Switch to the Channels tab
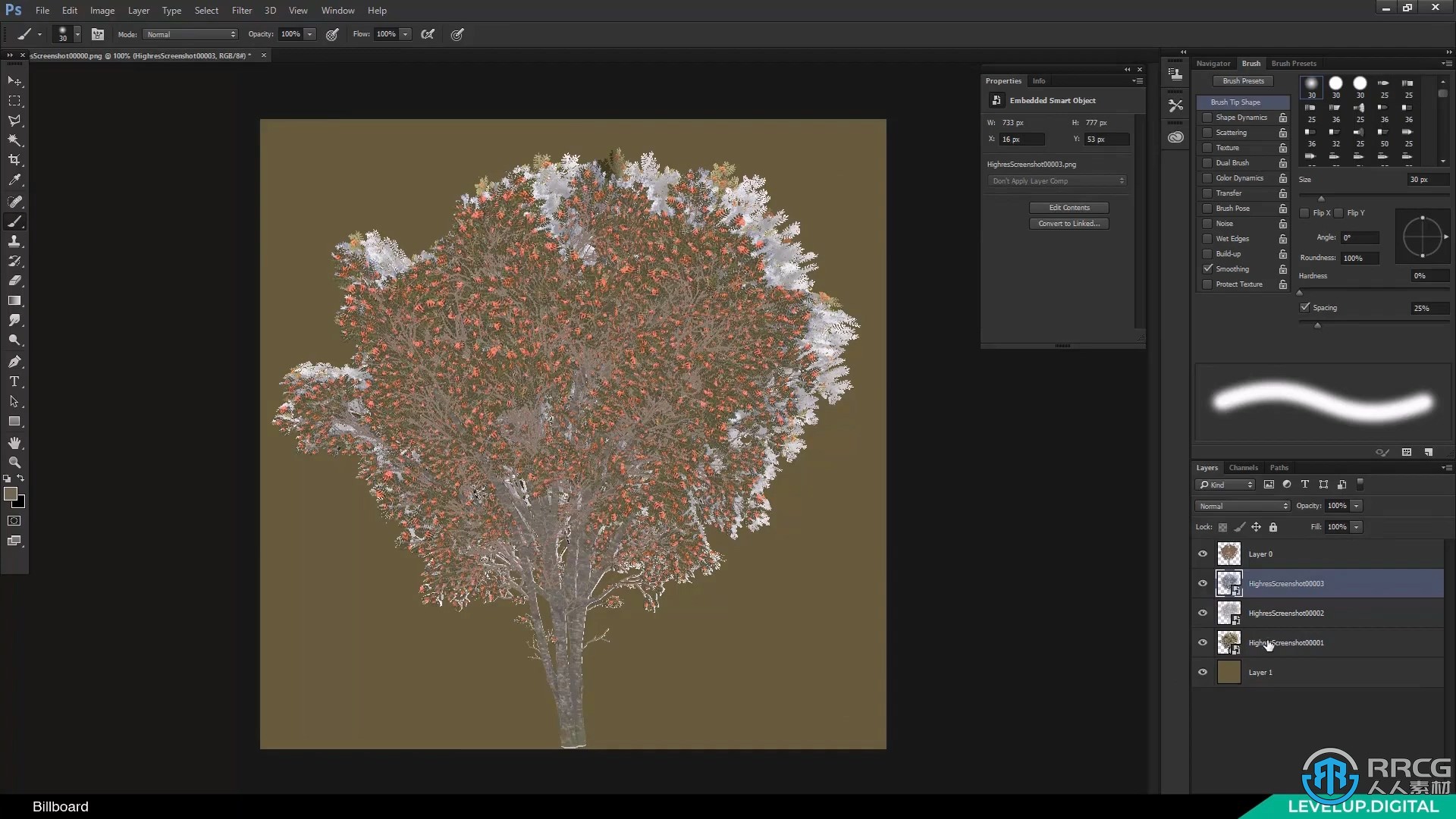Viewport: 1456px width, 819px height. tap(1242, 467)
